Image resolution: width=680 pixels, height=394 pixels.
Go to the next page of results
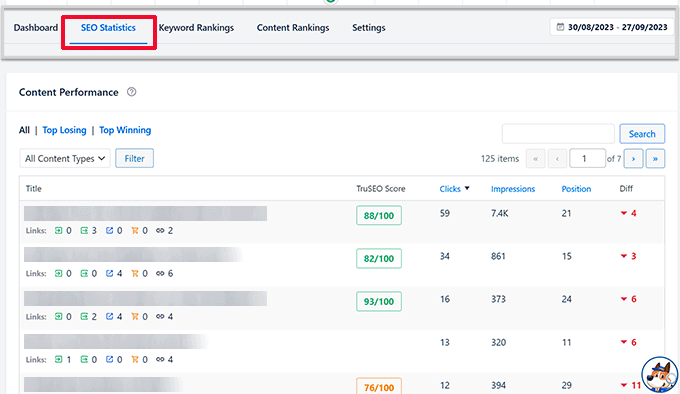click(x=633, y=159)
